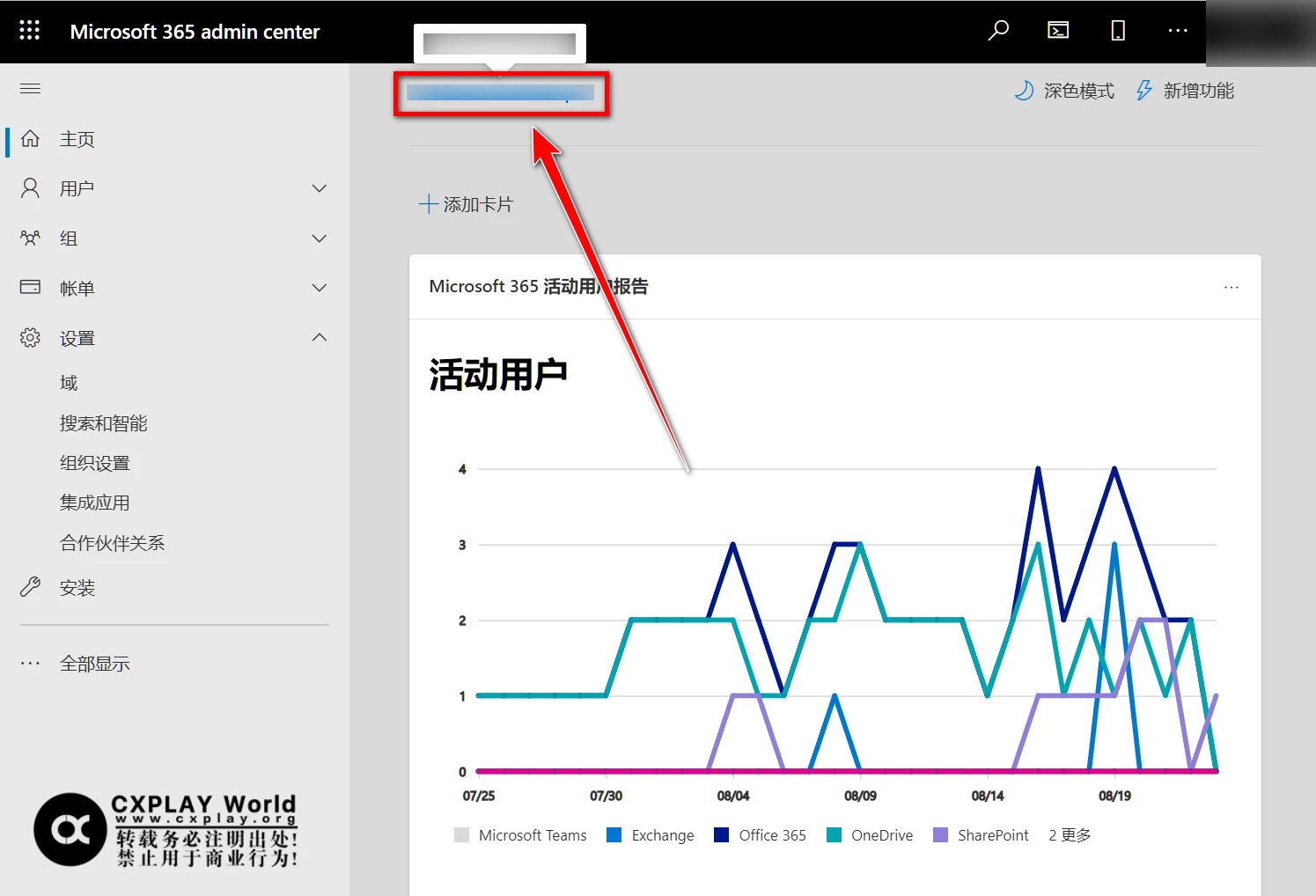Open the Microsoft 365 活动用户报告 card title

tap(539, 286)
